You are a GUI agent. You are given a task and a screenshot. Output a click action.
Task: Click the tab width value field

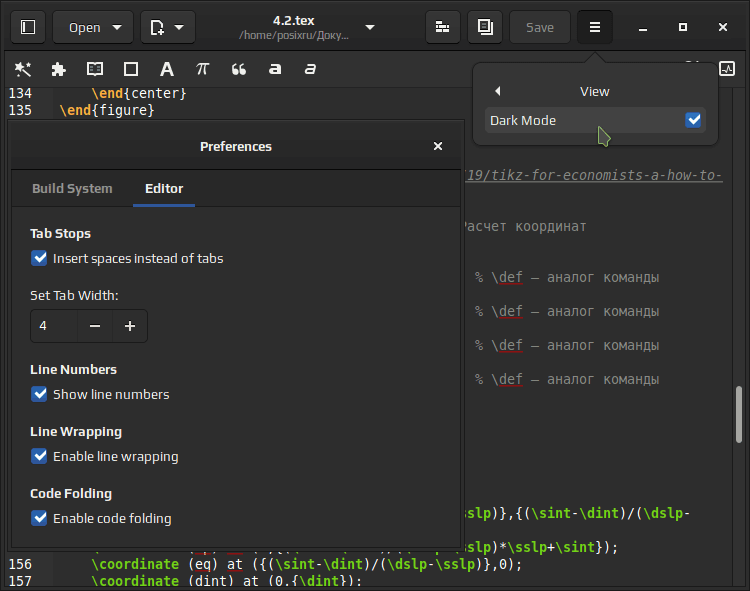tap(54, 326)
